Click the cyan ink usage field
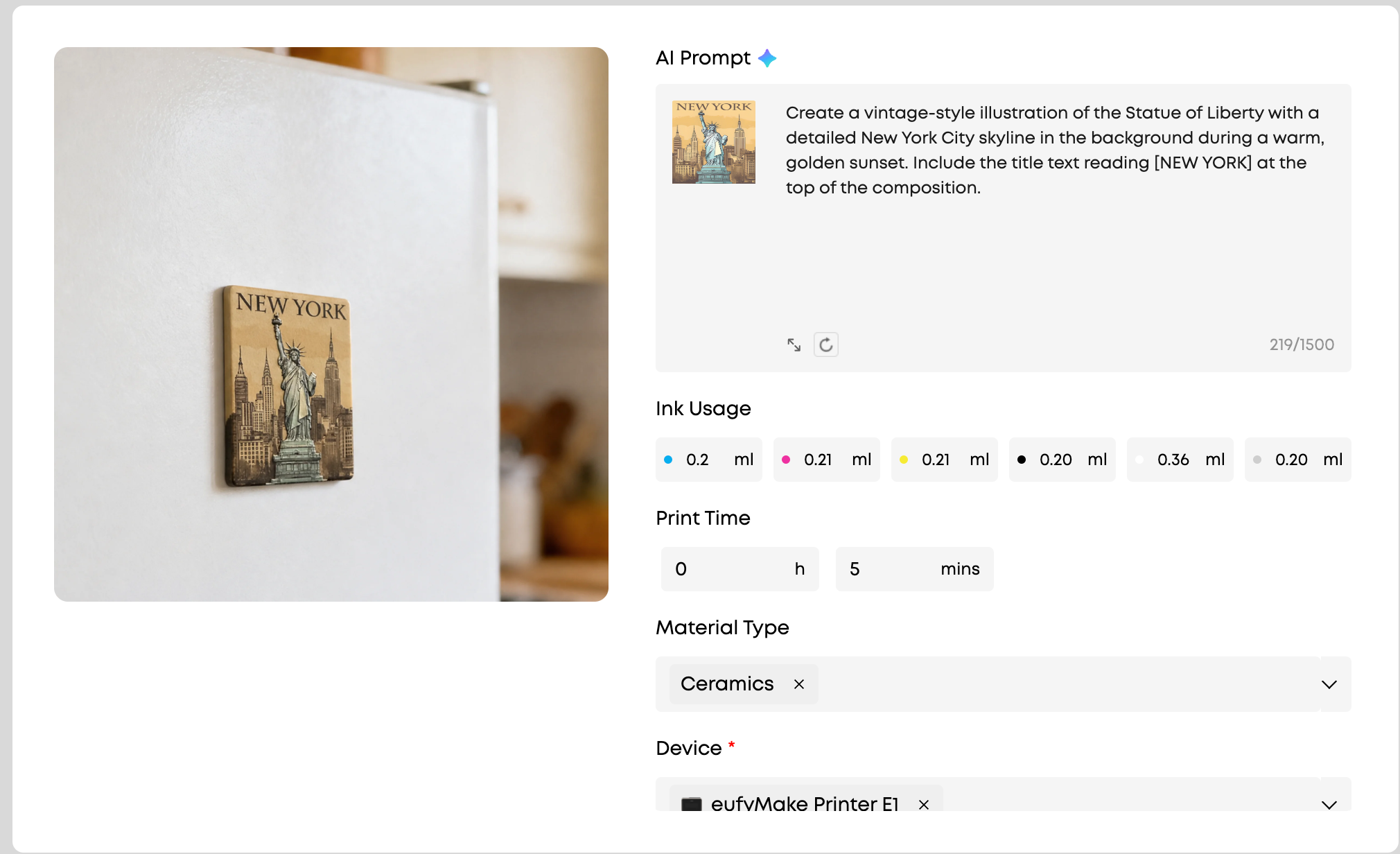This screenshot has height=854, width=1400. tap(709, 460)
